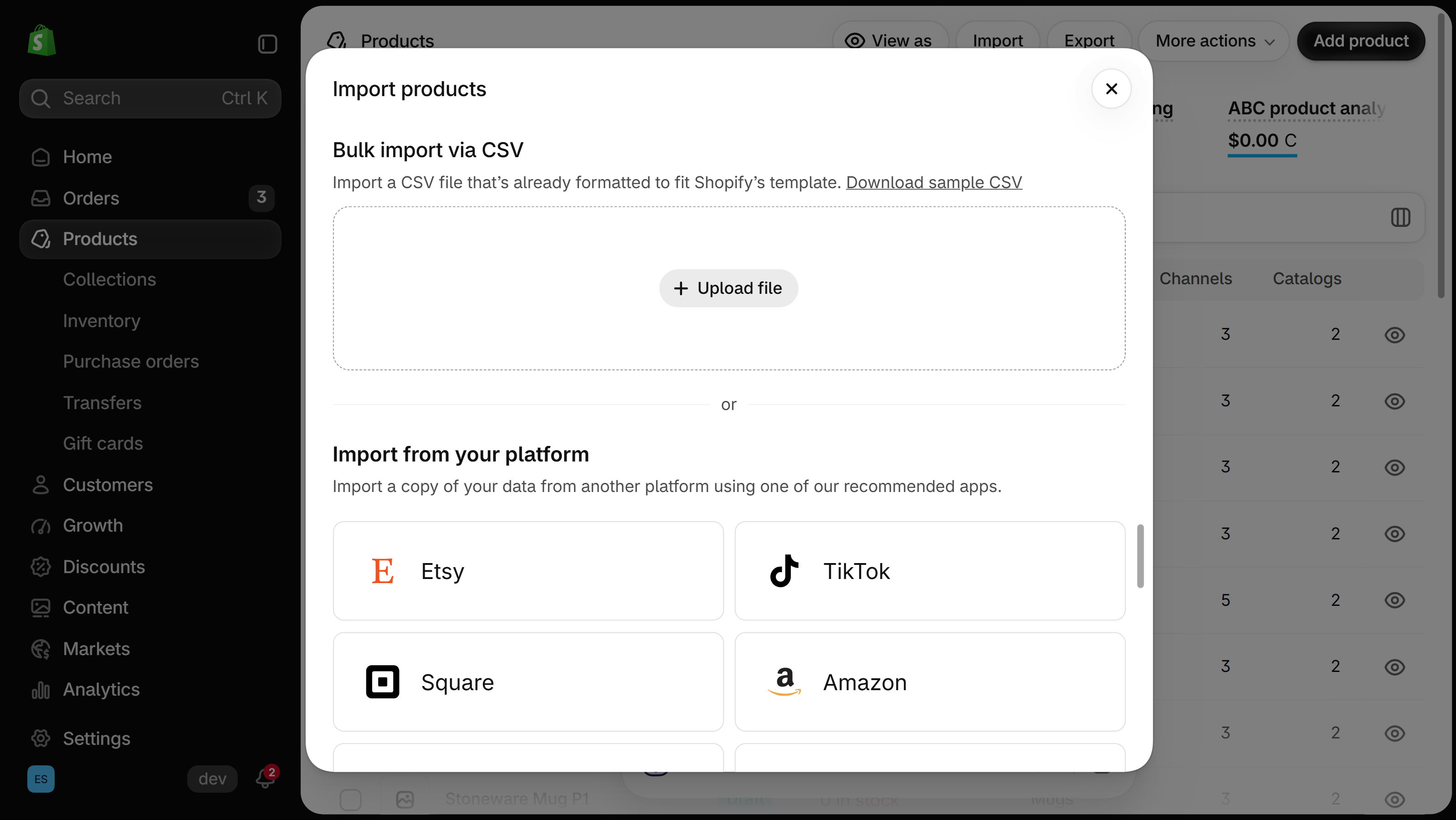Click the View as button
This screenshot has width=1456, height=820.
(x=890, y=41)
